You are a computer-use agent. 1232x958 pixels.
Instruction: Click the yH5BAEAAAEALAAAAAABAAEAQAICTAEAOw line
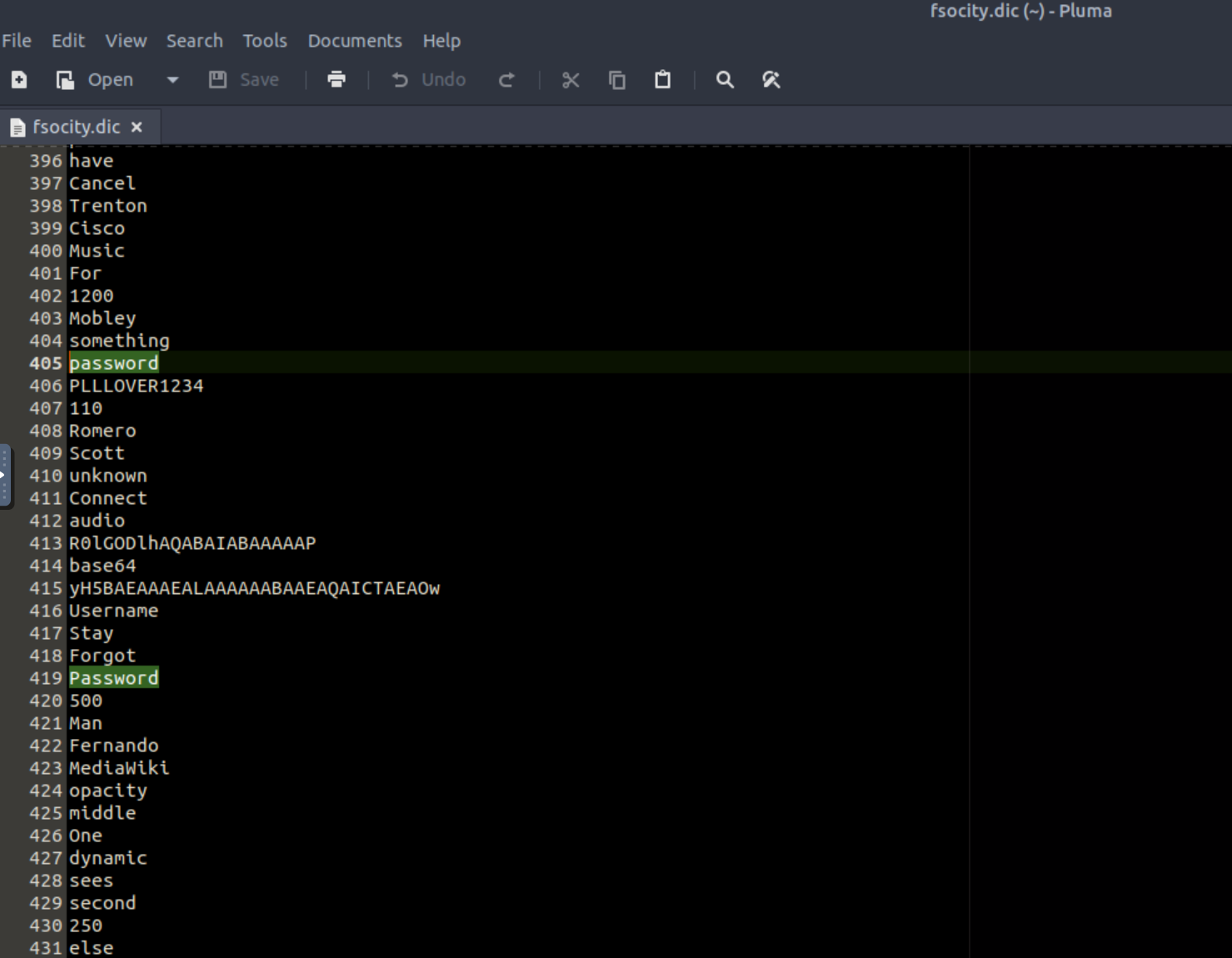click(255, 588)
